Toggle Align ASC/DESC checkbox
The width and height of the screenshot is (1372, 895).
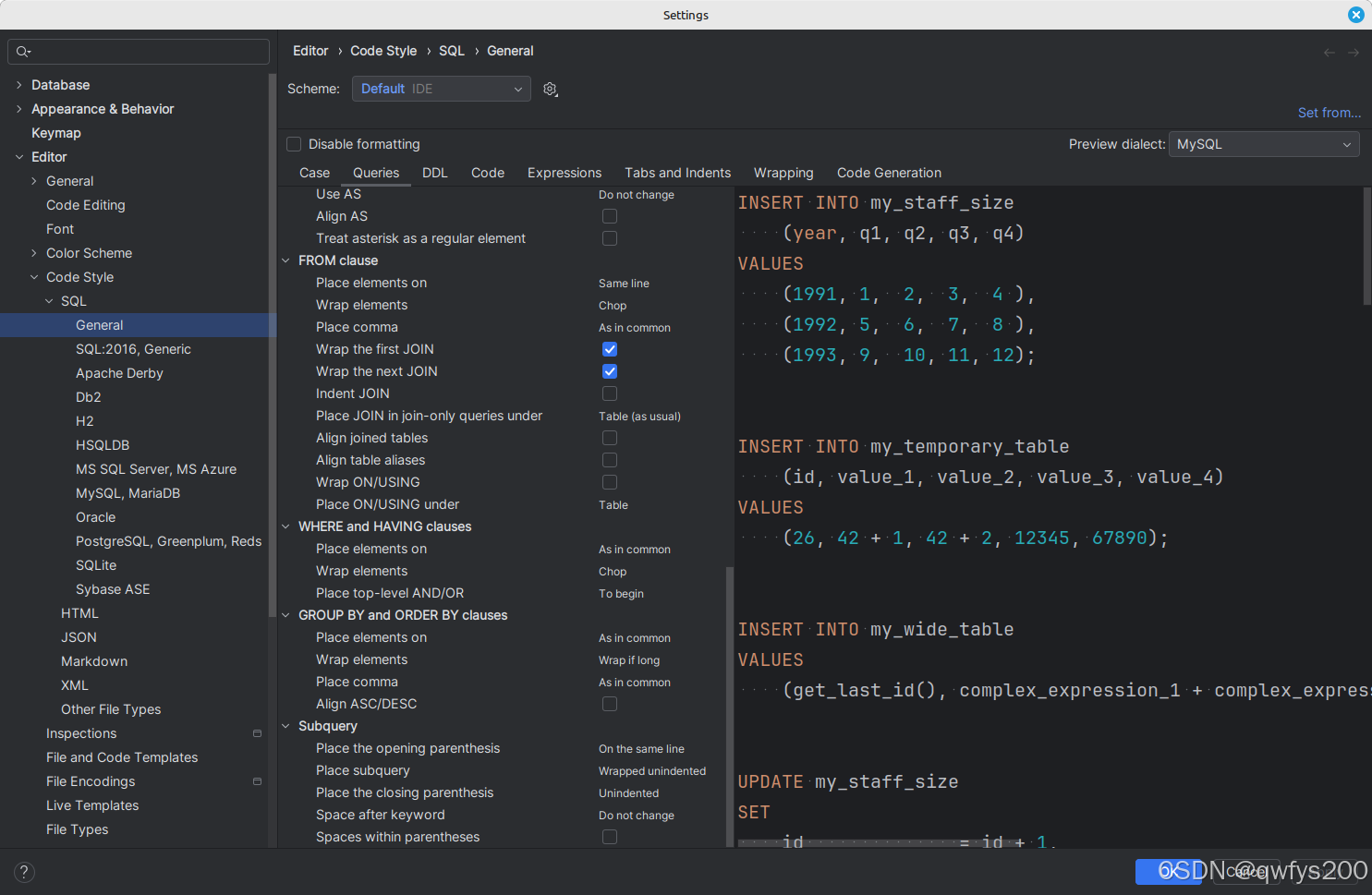point(610,704)
